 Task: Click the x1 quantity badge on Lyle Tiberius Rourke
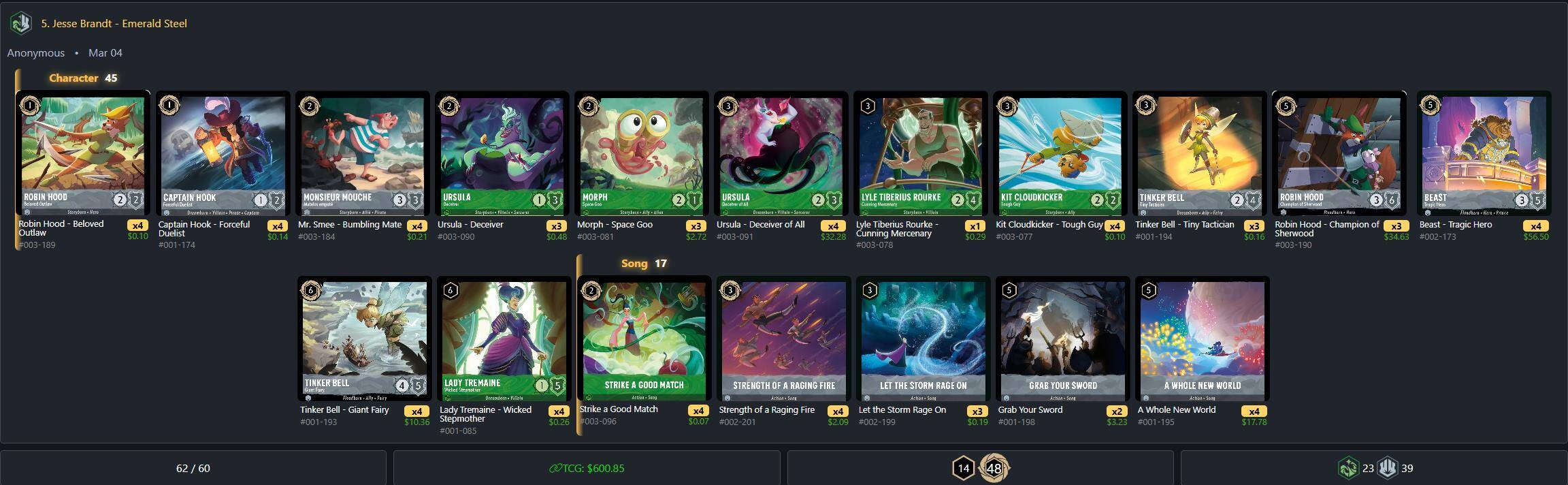tap(975, 225)
